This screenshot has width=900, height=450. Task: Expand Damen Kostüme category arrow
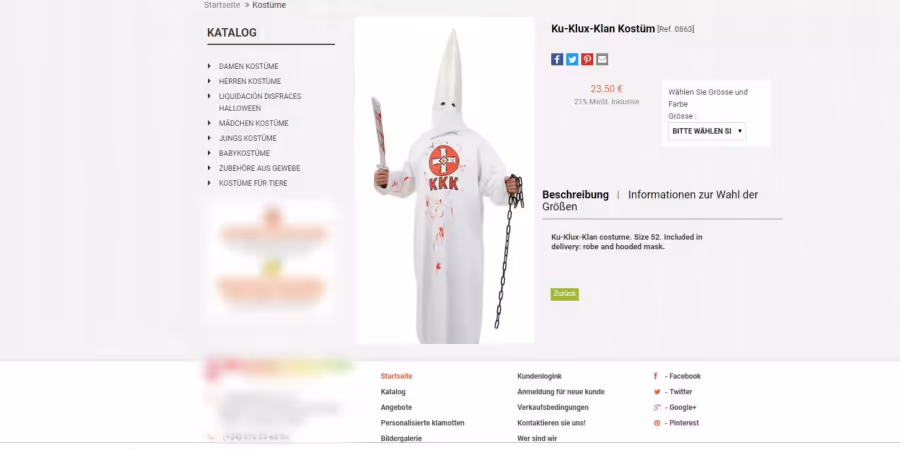click(210, 66)
